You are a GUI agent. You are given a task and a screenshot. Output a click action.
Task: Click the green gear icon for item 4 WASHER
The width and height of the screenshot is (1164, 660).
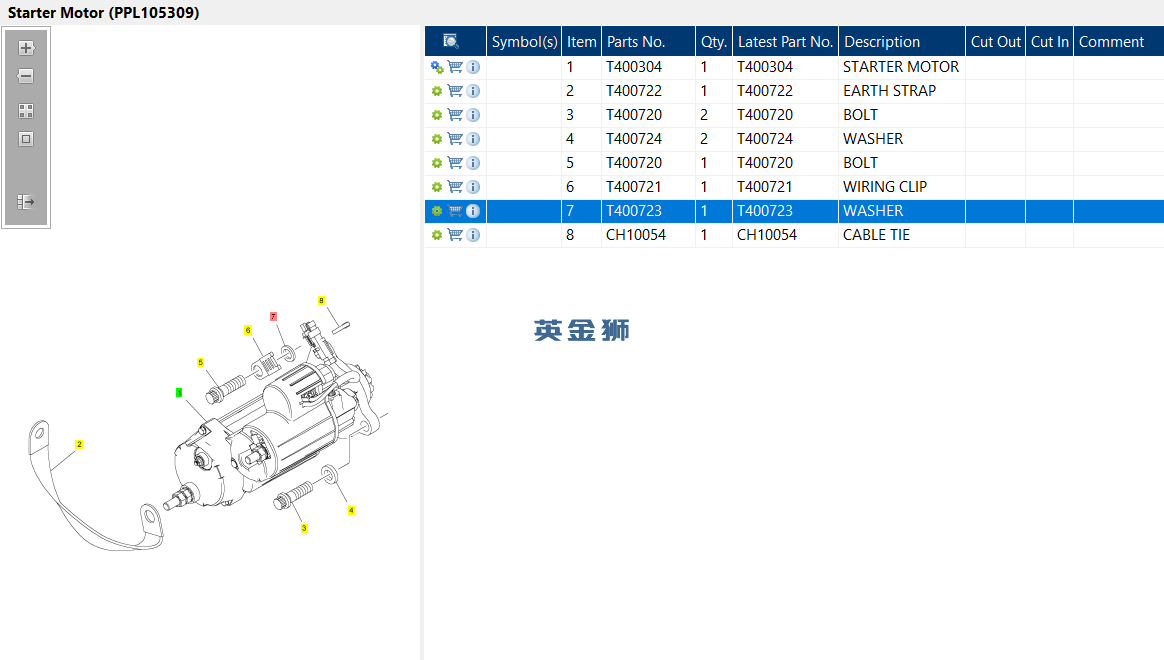(x=437, y=139)
